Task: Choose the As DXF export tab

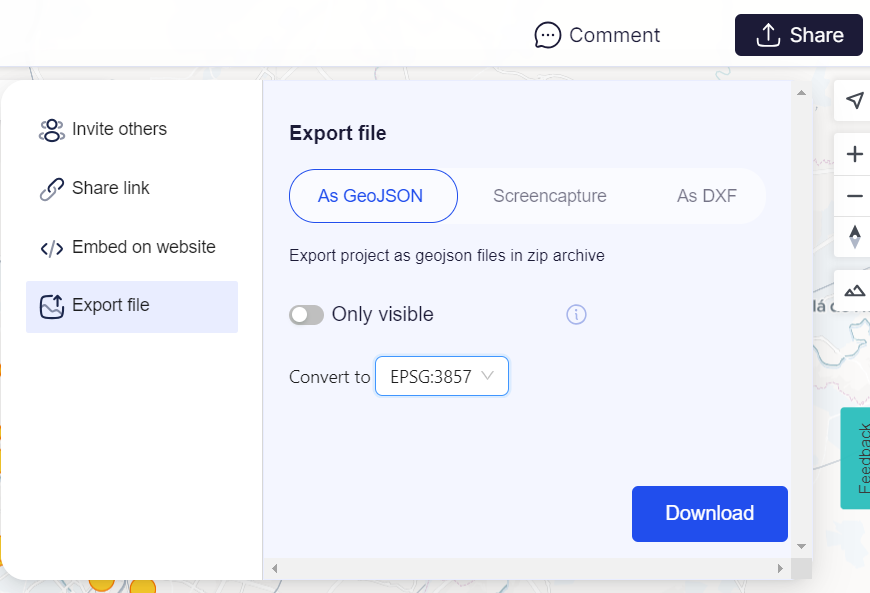Action: coord(706,196)
